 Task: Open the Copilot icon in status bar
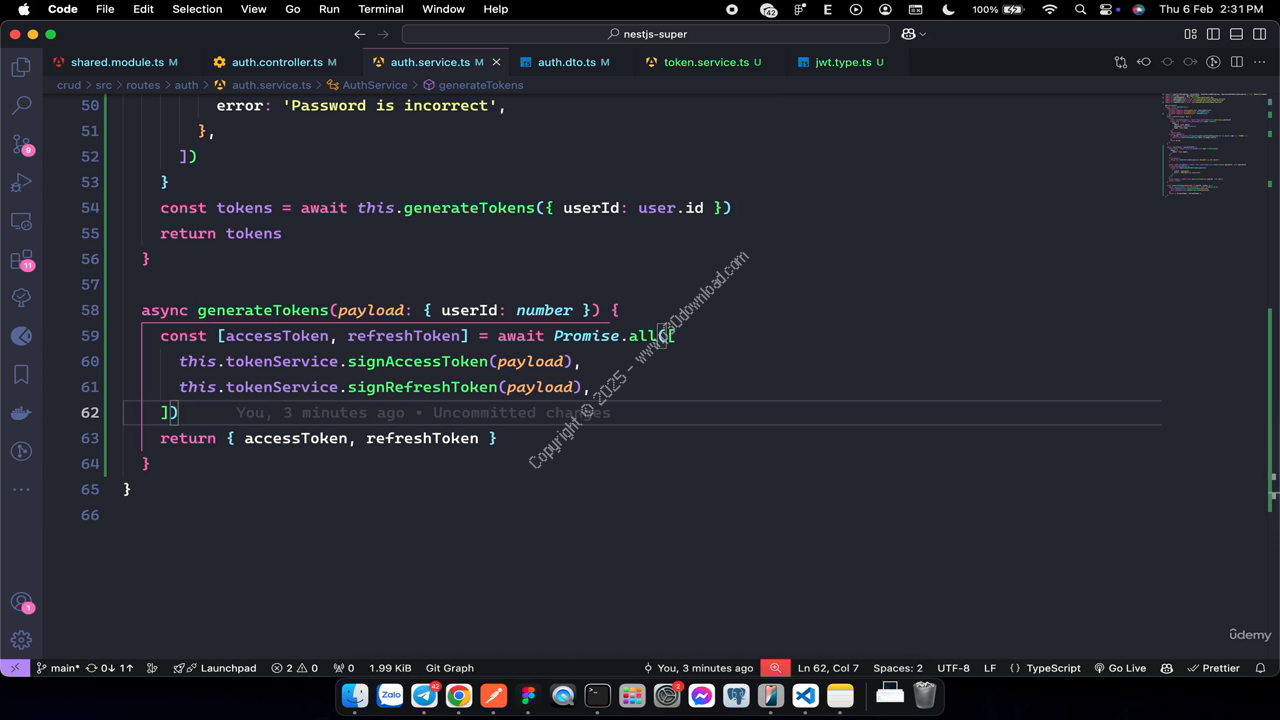click(1167, 668)
